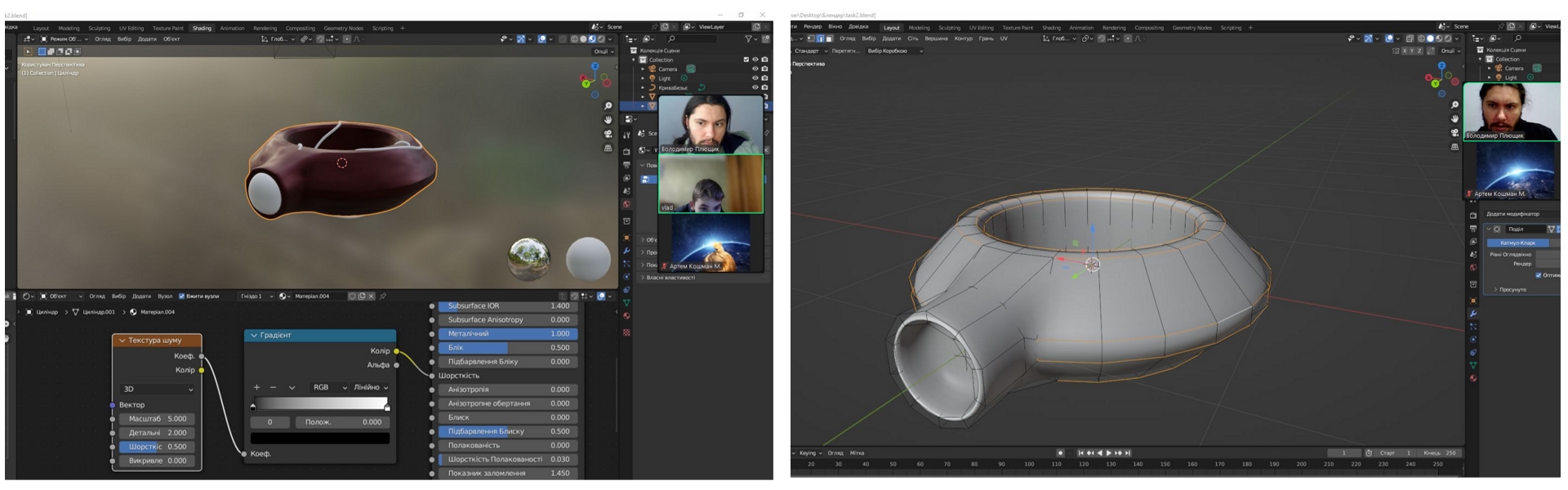Click the pan hand icon in left viewport

pyautogui.click(x=608, y=120)
